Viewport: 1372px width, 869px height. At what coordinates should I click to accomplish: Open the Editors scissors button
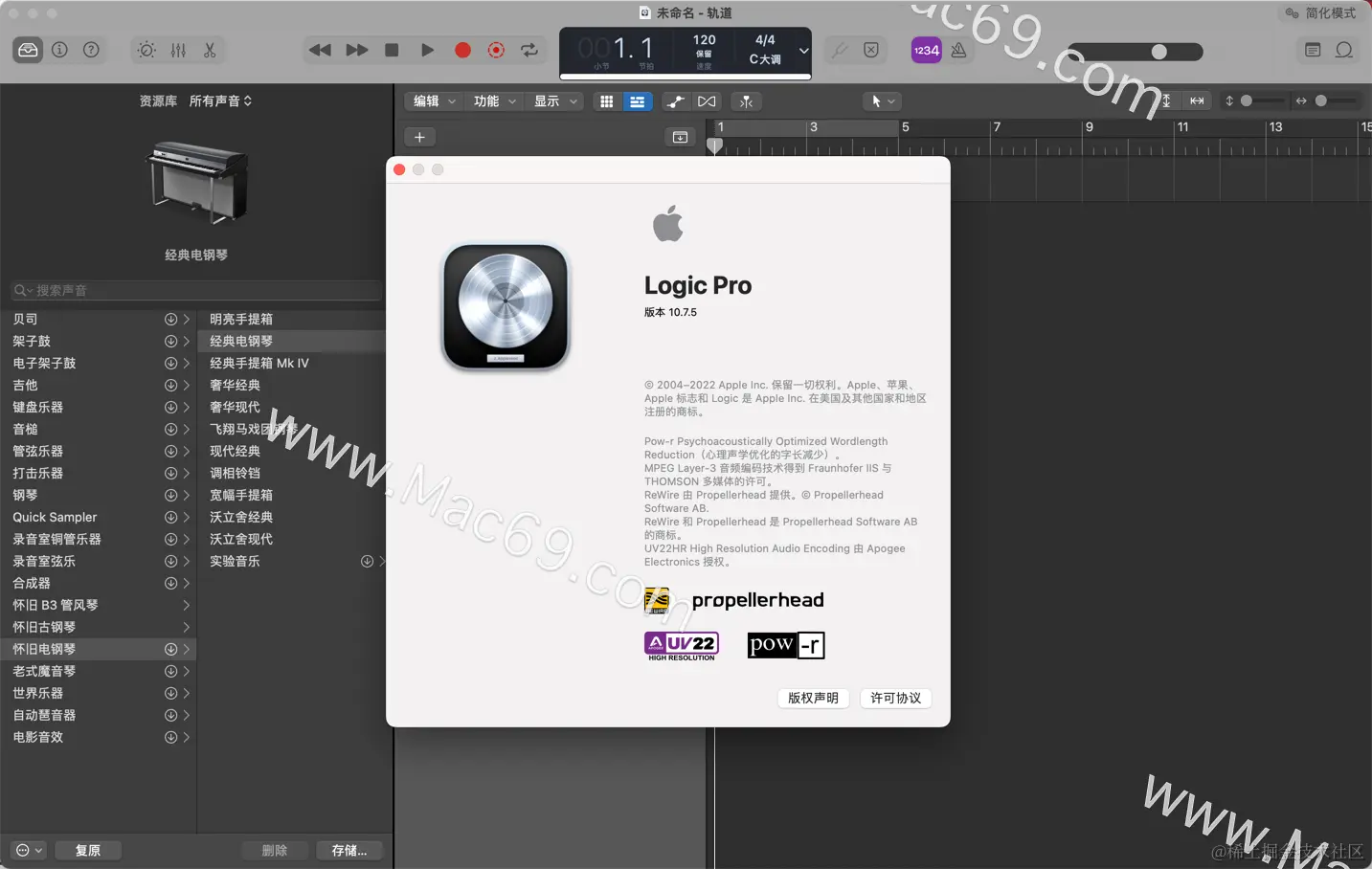(210, 50)
